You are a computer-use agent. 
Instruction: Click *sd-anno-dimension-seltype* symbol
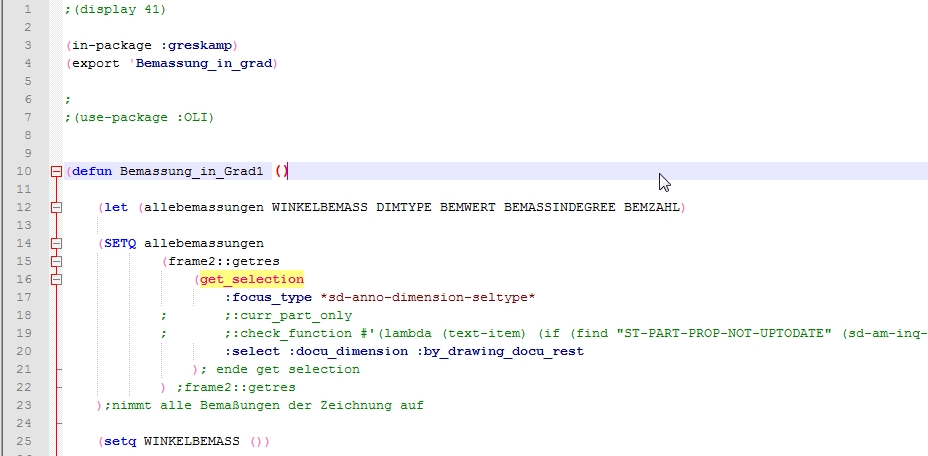tap(428, 297)
